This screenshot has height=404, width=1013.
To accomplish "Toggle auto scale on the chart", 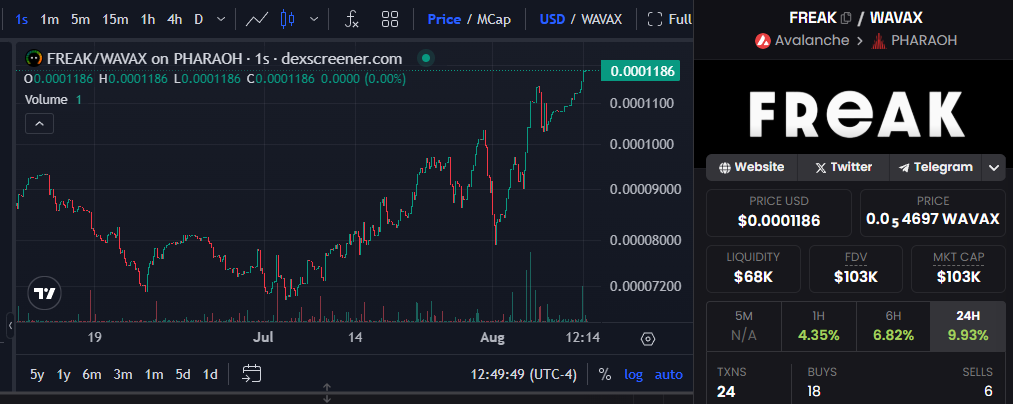I will [669, 374].
